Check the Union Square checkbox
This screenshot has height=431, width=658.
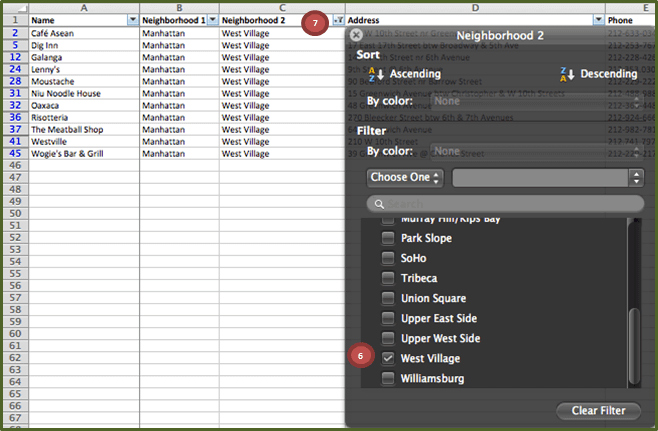(388, 298)
